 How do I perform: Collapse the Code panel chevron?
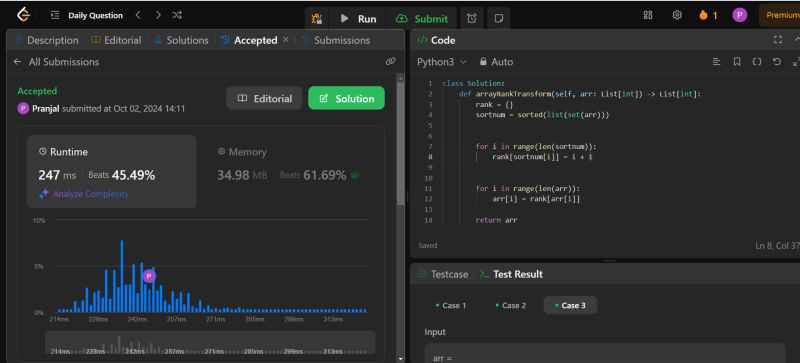pyautogui.click(x=796, y=40)
